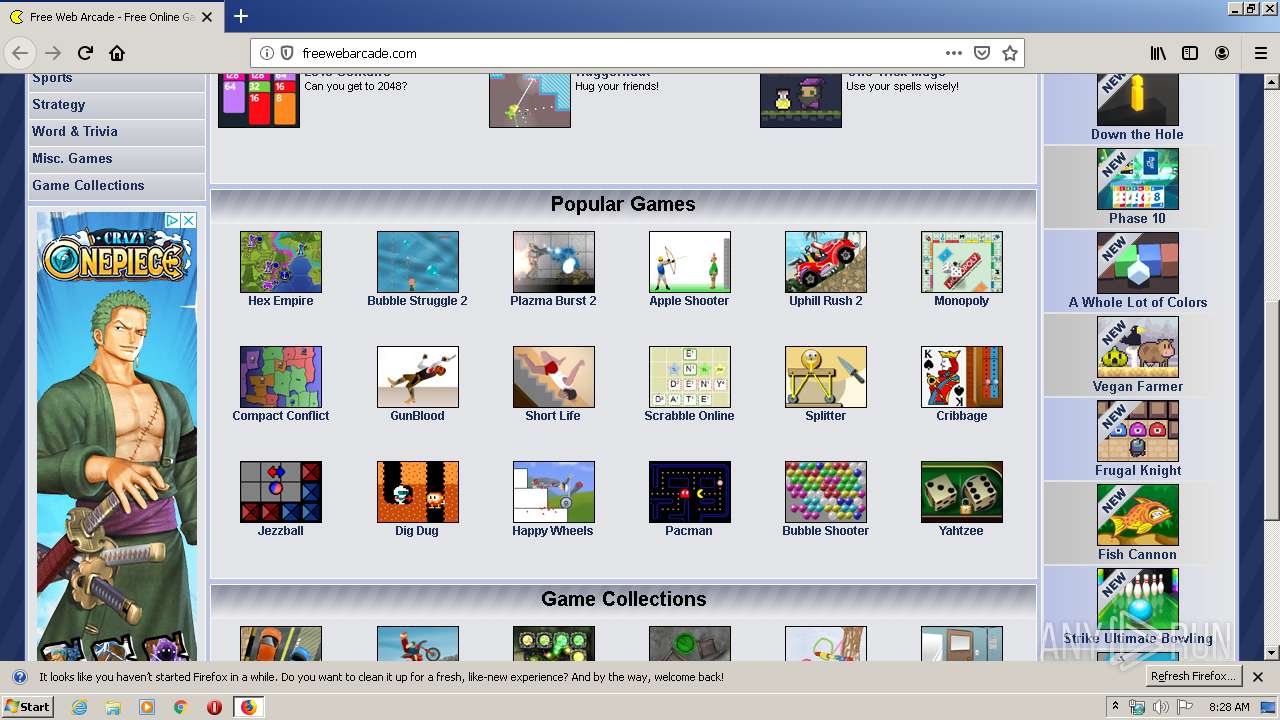Open the Jezzball game icon
Screen dimensions: 1280x720
(281, 492)
